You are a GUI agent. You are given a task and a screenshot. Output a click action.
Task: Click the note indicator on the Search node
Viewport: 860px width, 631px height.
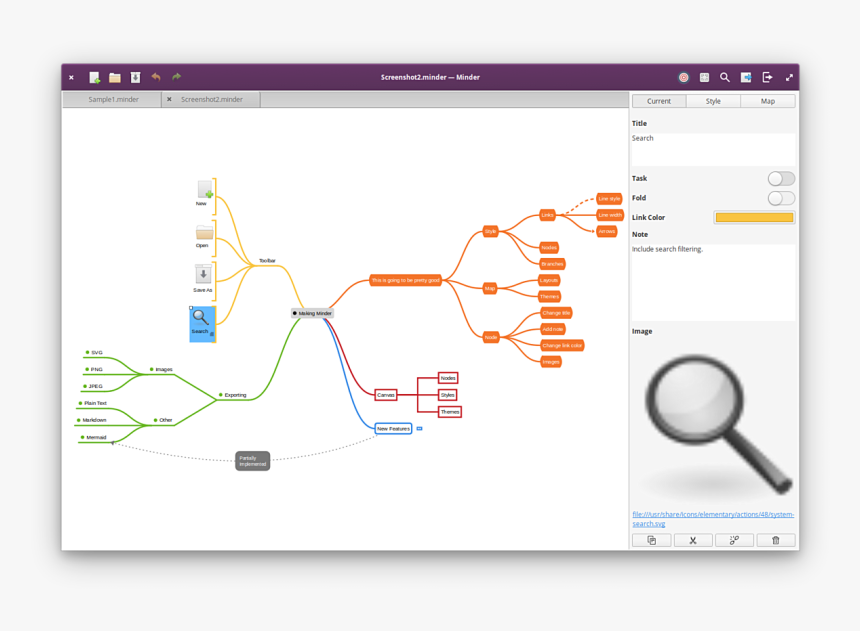(212, 334)
